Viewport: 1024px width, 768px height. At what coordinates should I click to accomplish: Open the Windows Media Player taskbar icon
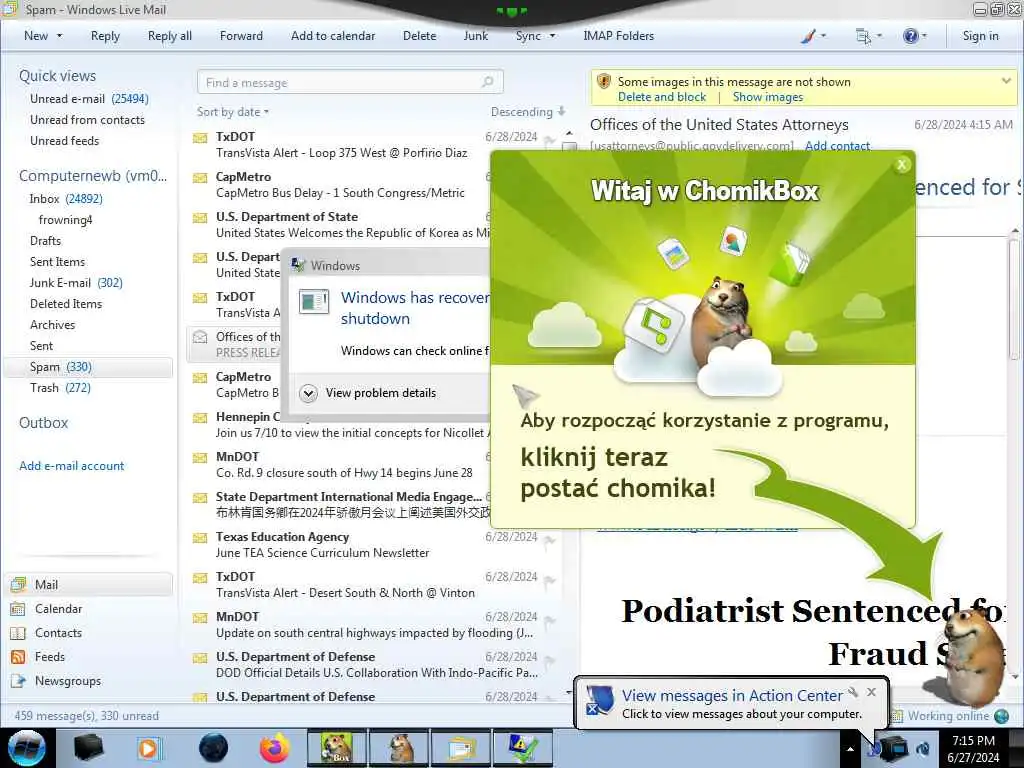tap(150, 748)
